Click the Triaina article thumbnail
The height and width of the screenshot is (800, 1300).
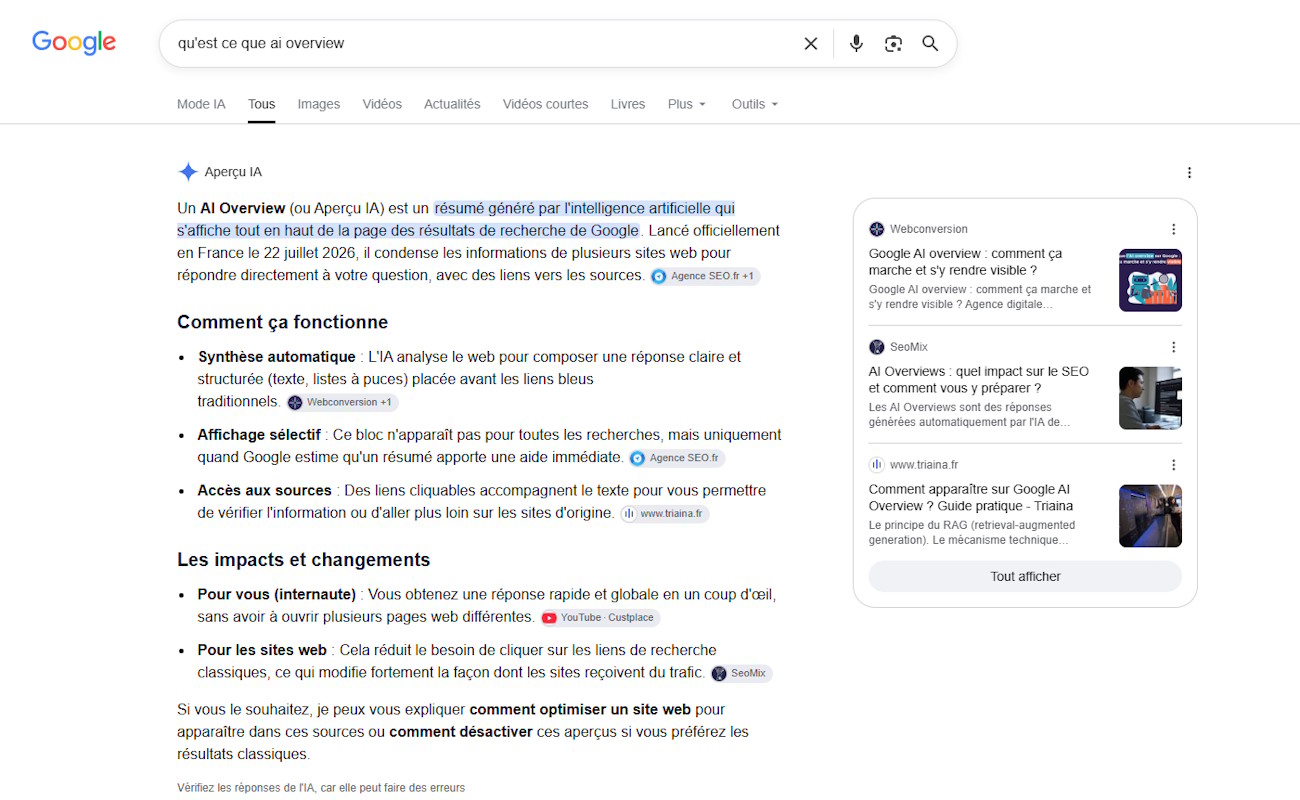pyautogui.click(x=1150, y=516)
